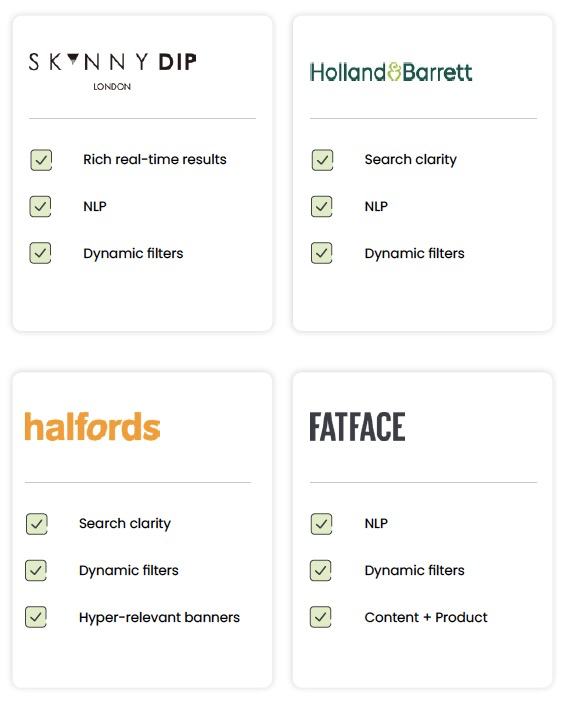
Task: Click the Hyper-relevant banners label
Action: pyautogui.click(x=159, y=617)
